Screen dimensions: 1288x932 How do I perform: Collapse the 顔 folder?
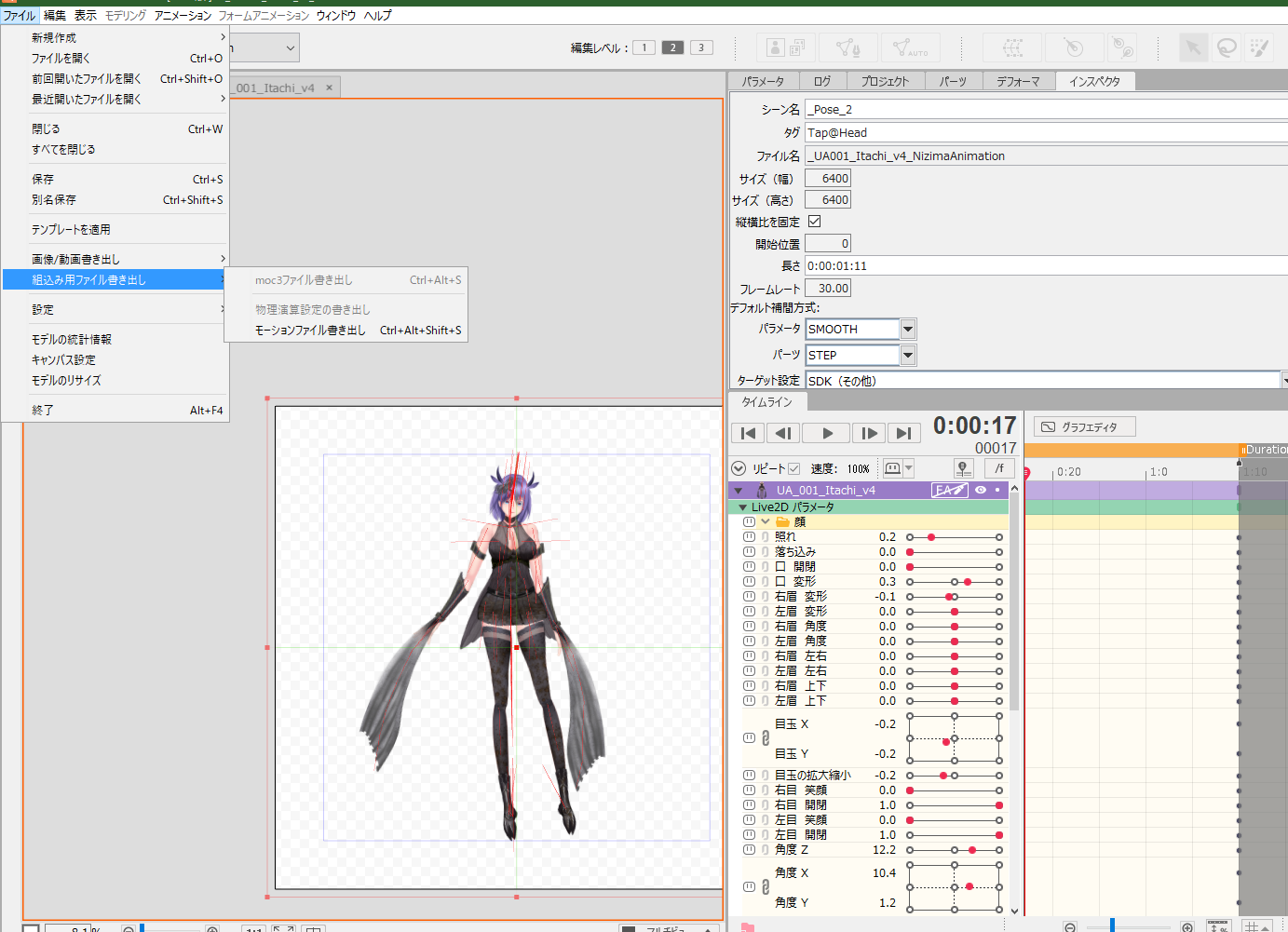[x=766, y=522]
